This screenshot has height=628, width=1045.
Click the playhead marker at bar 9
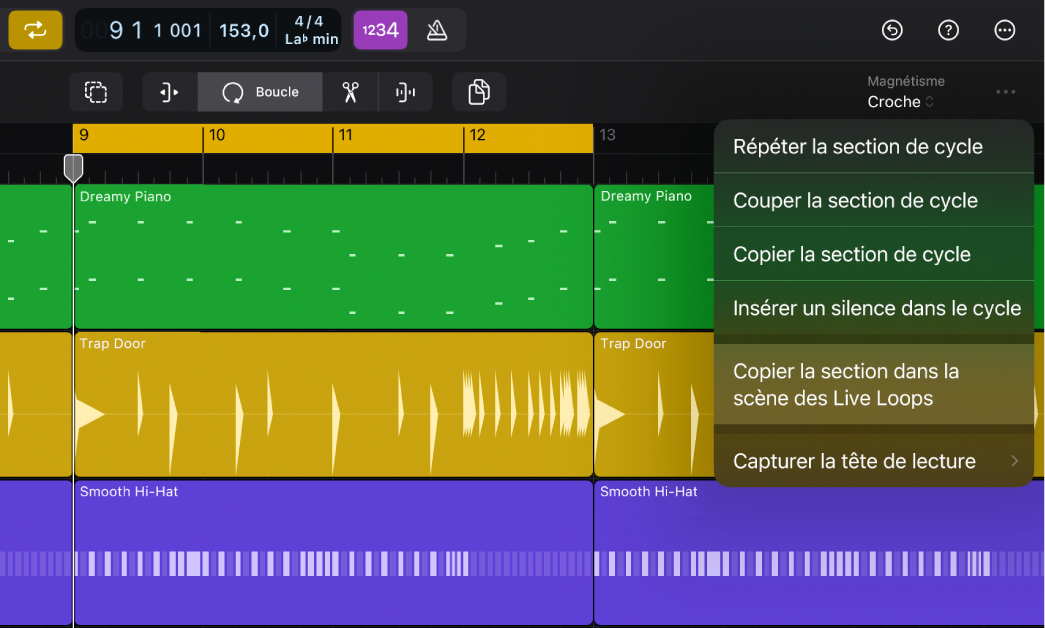[73, 167]
